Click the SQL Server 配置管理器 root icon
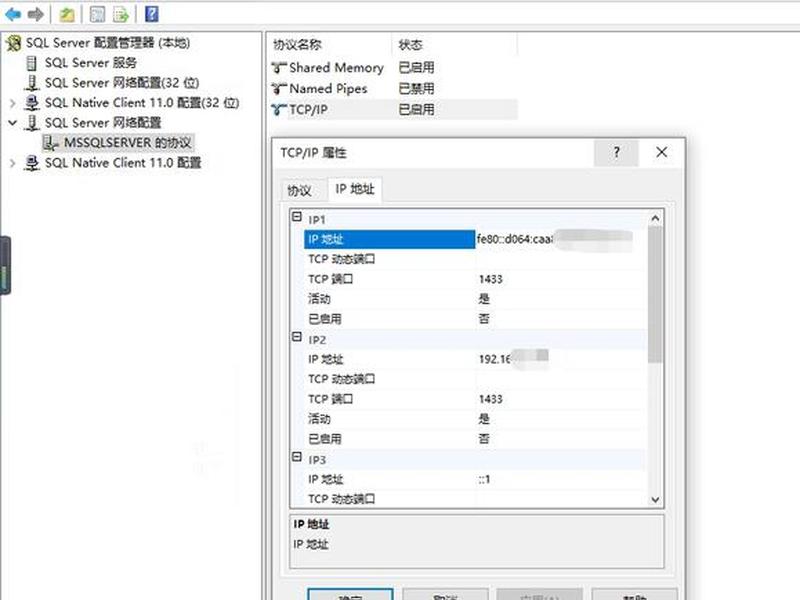800x600 pixels. (14, 43)
